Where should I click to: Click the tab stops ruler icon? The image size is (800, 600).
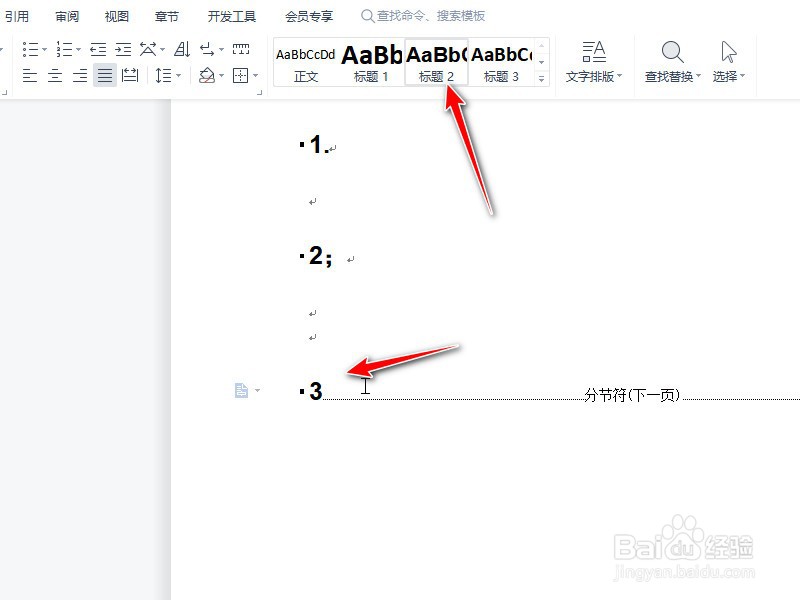tap(241, 49)
